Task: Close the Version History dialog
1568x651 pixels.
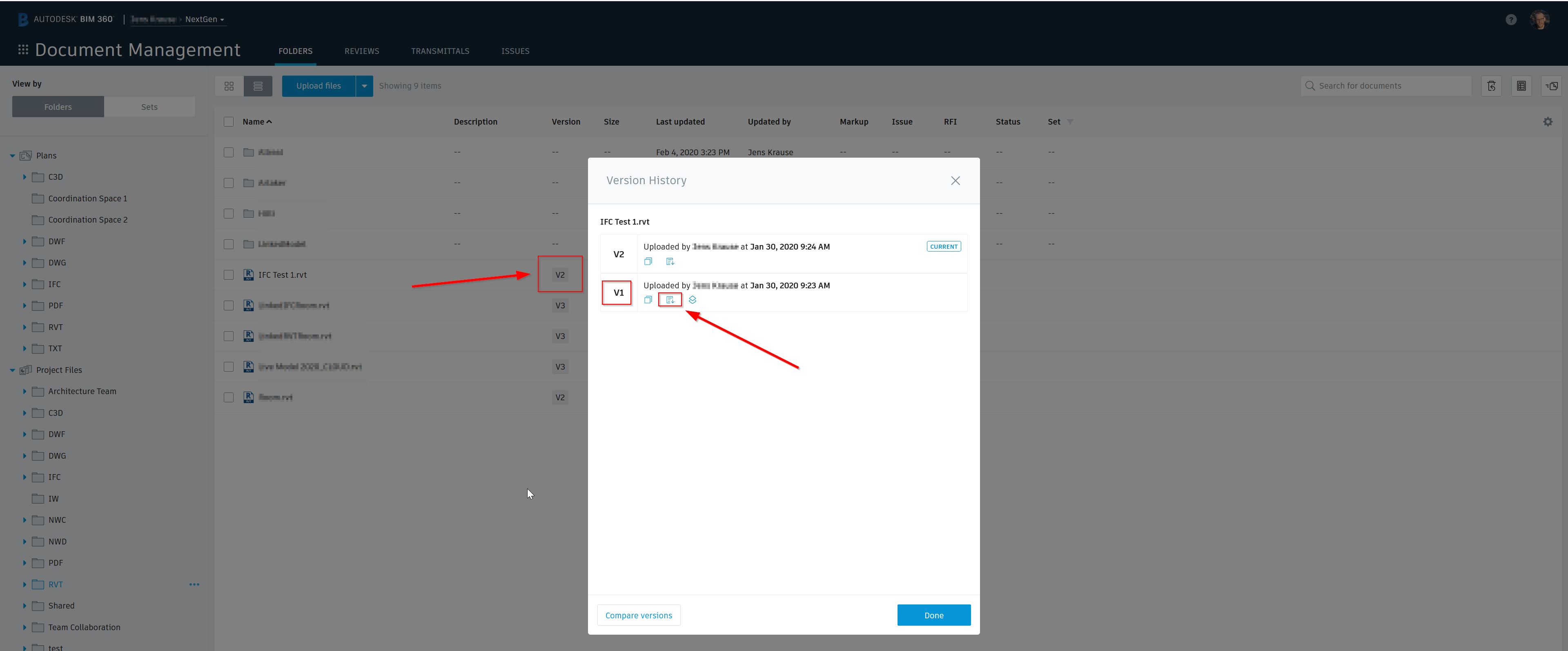Action: (955, 181)
